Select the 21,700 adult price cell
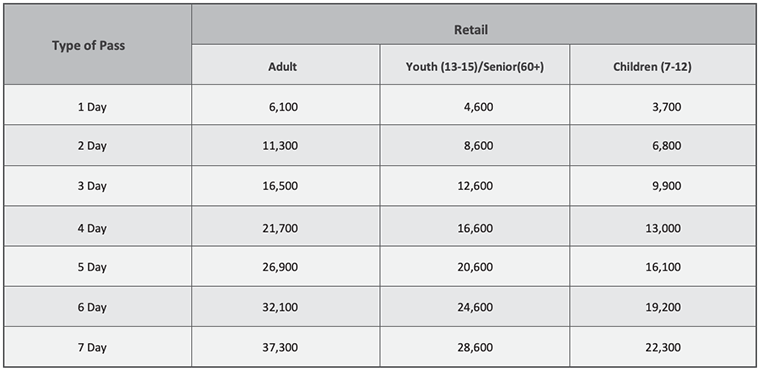Screen dimensions: 760x370 point(285,226)
